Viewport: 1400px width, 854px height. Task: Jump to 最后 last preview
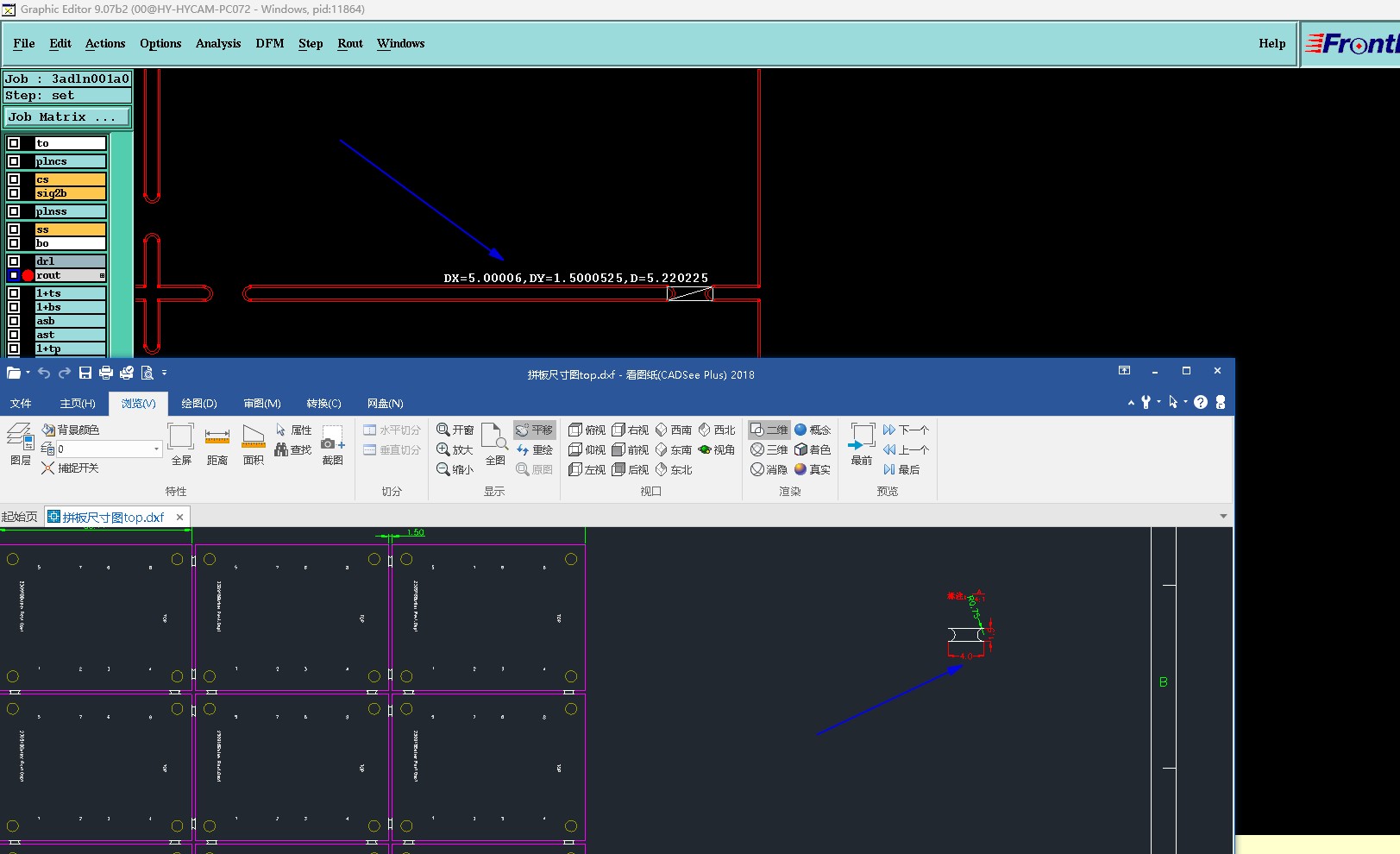click(901, 469)
